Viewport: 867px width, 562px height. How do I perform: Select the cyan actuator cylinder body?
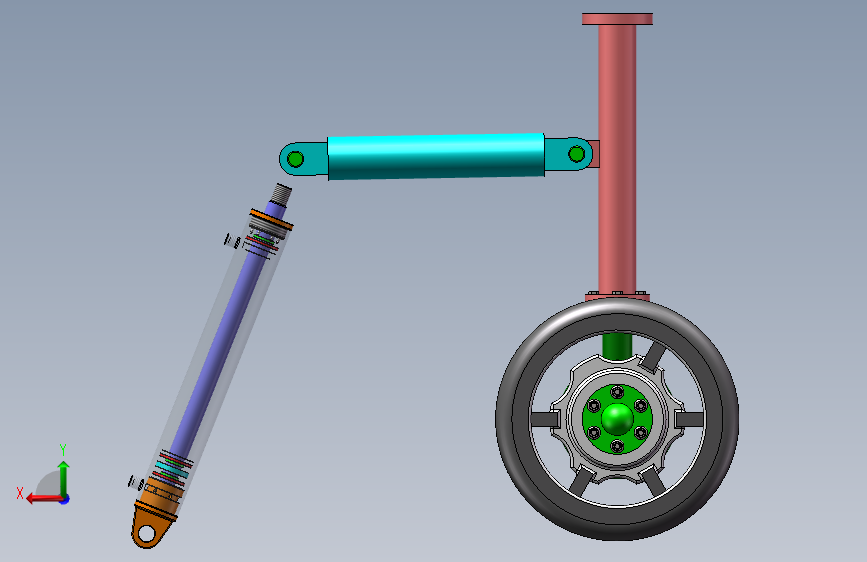[436, 157]
